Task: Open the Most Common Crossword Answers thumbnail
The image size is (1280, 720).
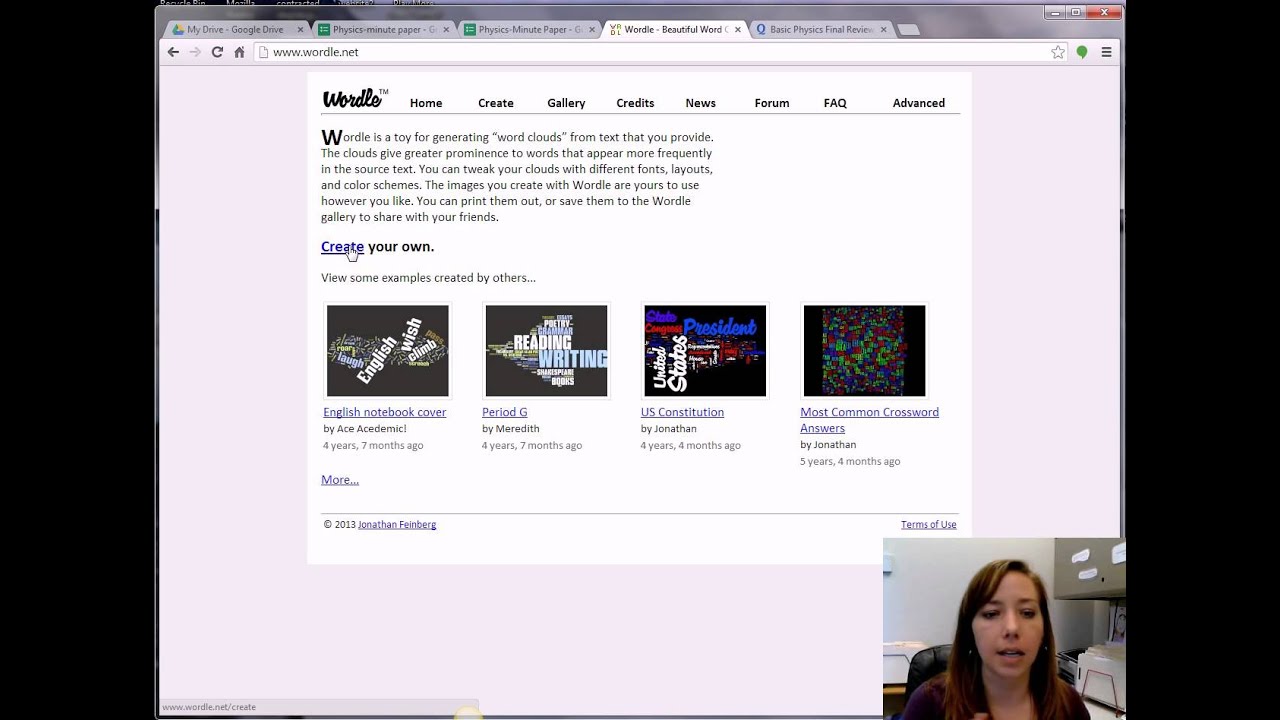Action: pyautogui.click(x=864, y=351)
